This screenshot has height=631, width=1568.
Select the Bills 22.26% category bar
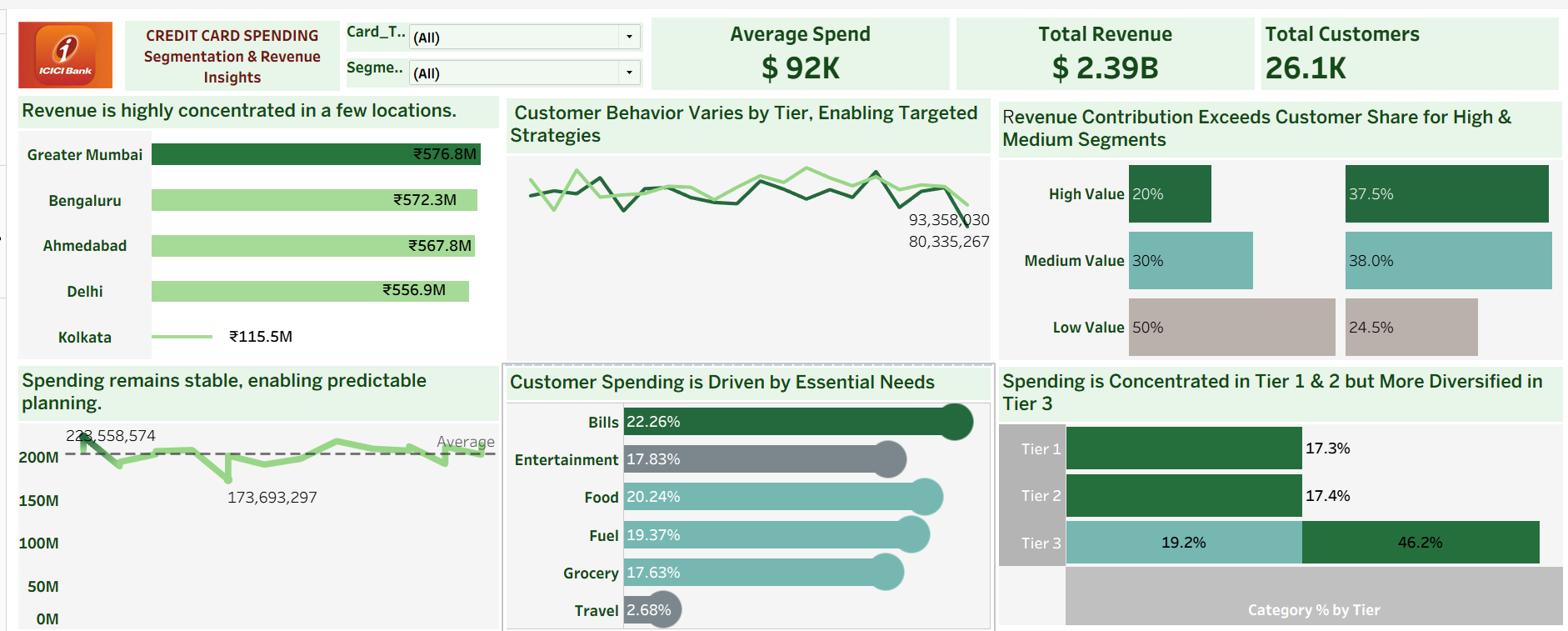798,422
